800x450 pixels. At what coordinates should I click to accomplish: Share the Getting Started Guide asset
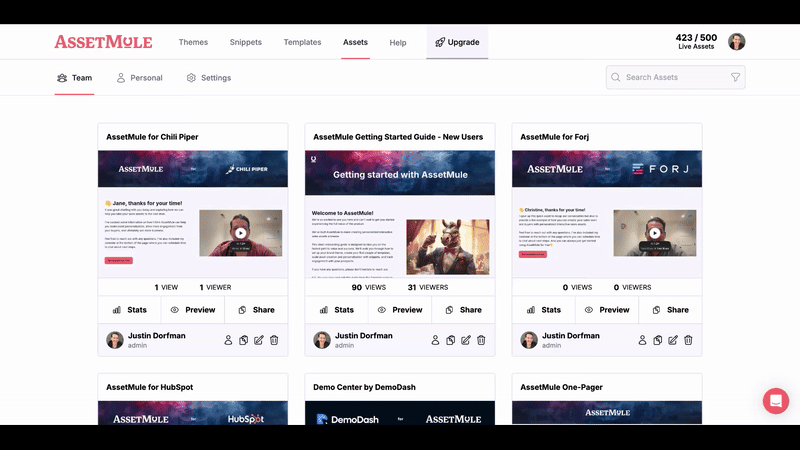pos(463,310)
